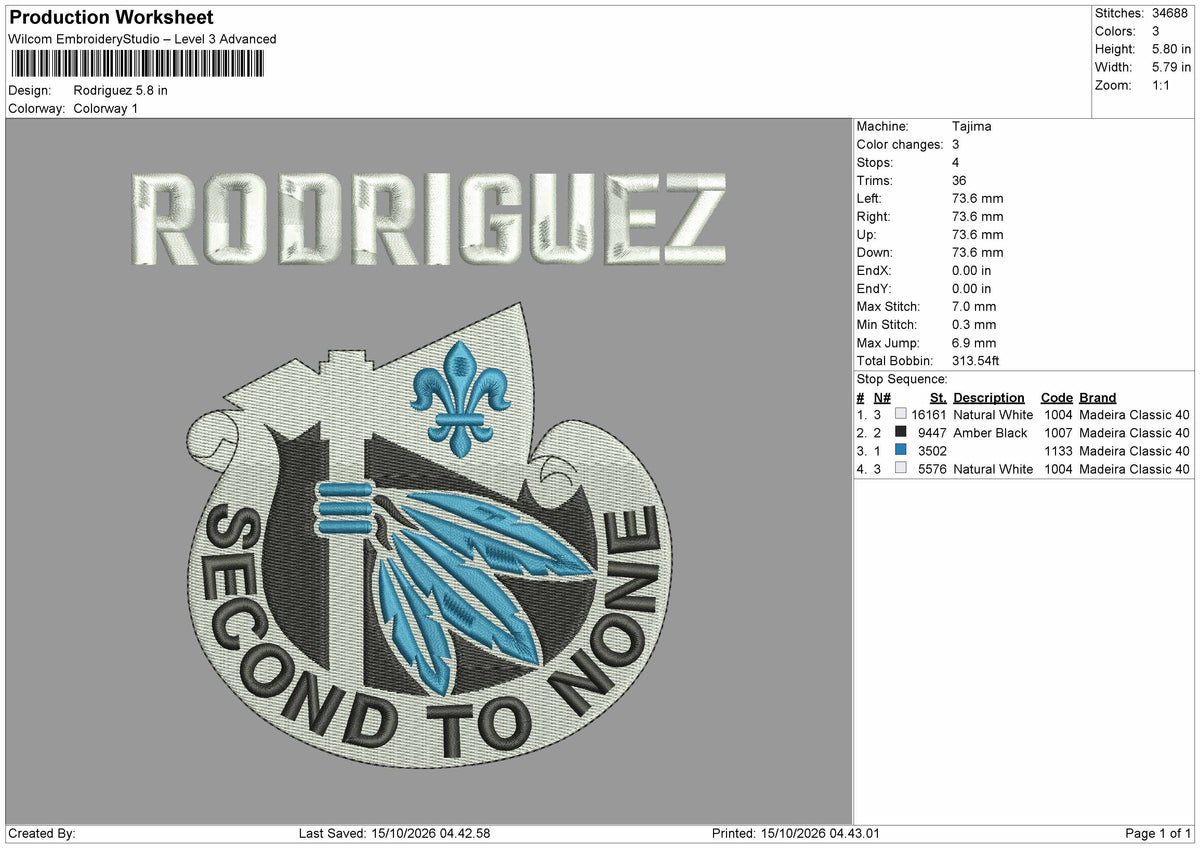Click the barcode under the software name

[x=138, y=64]
